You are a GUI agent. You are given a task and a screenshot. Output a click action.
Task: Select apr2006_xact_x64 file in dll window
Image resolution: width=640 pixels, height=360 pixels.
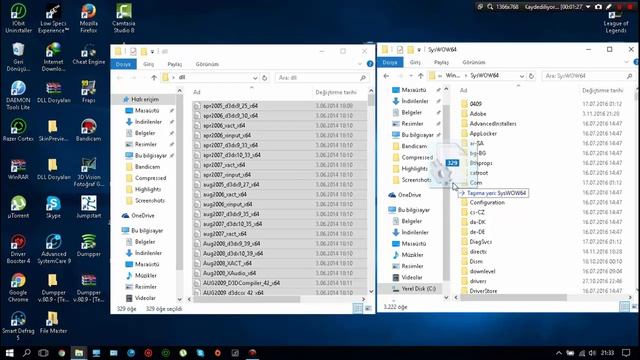(x=224, y=125)
